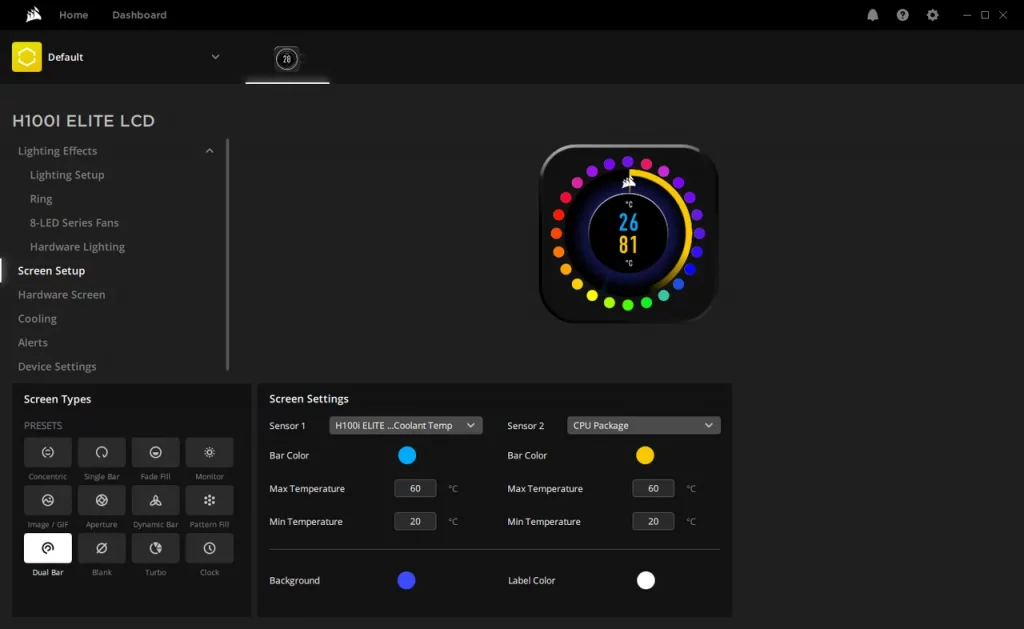Image resolution: width=1024 pixels, height=629 pixels.
Task: Change Sensor 1 blue Bar Color swatch
Action: (x=407, y=455)
